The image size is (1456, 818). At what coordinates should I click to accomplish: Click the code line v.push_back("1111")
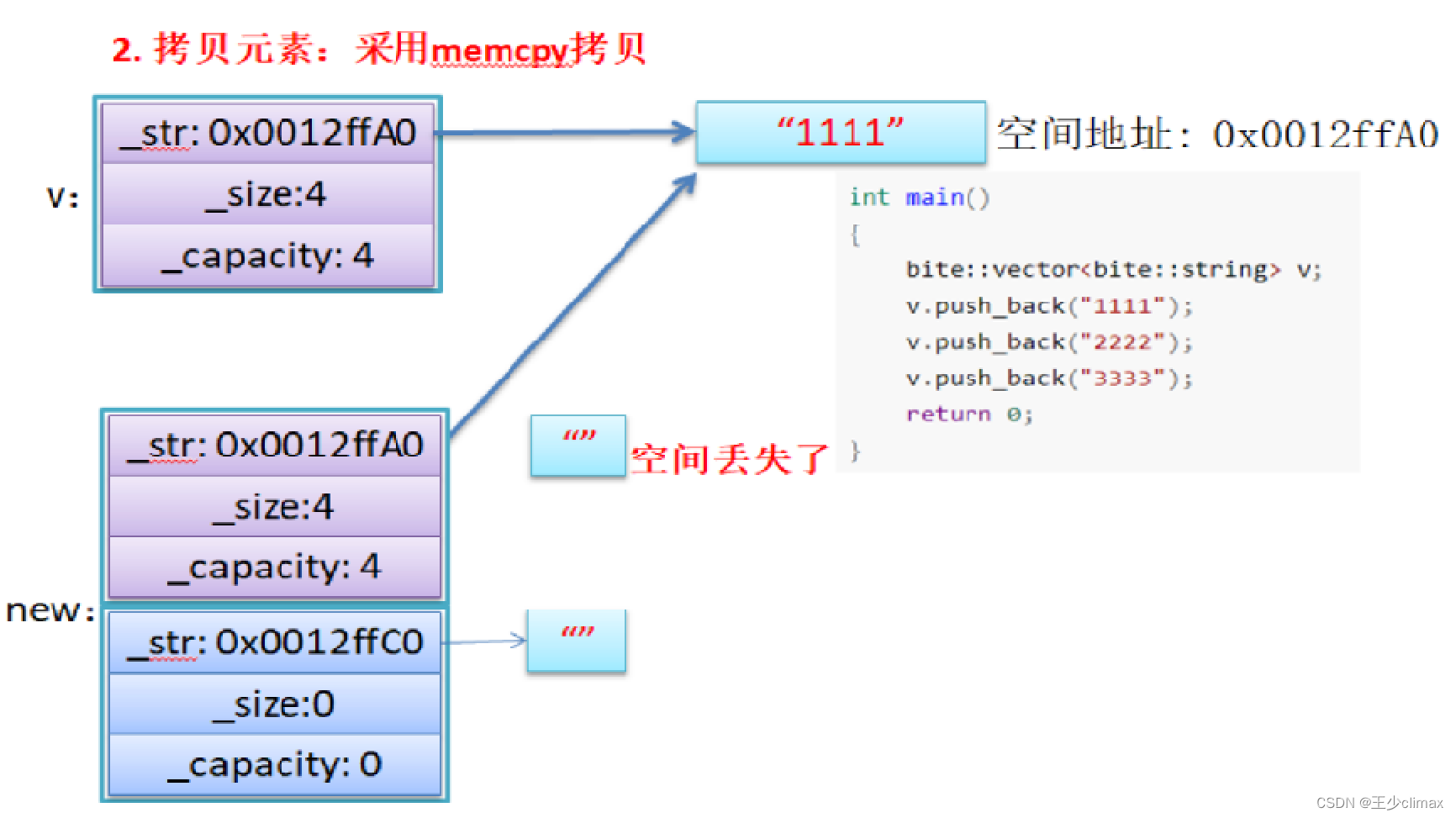point(1049,306)
